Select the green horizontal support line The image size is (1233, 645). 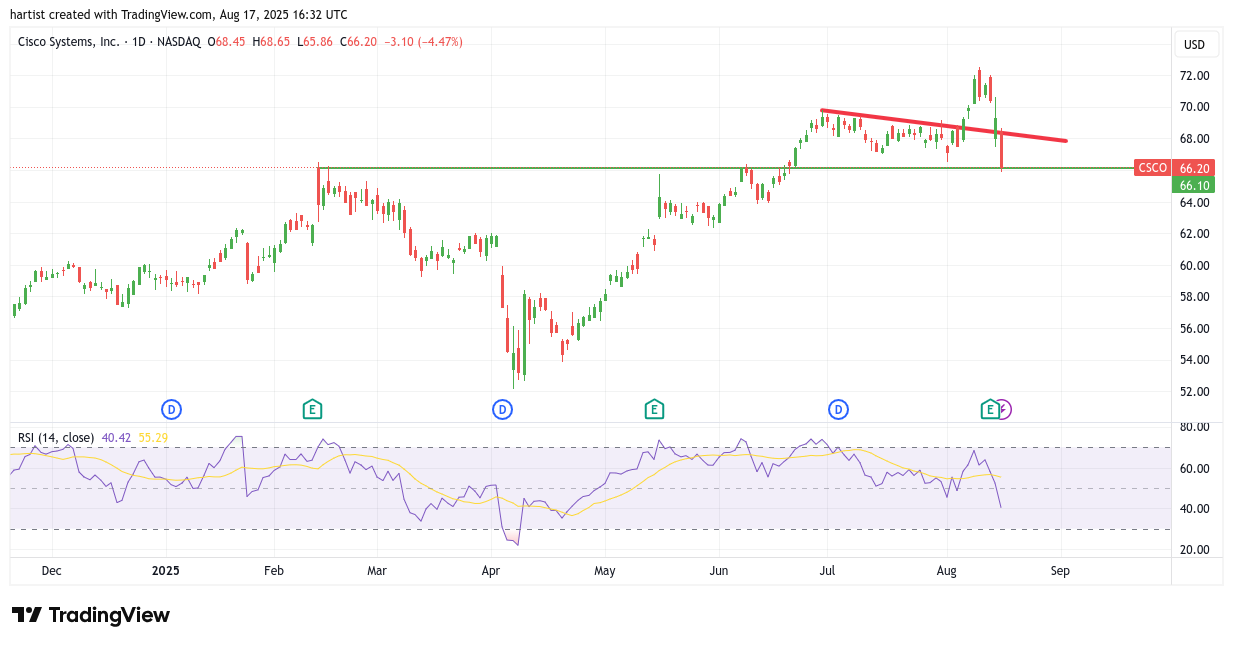[x=725, y=168]
